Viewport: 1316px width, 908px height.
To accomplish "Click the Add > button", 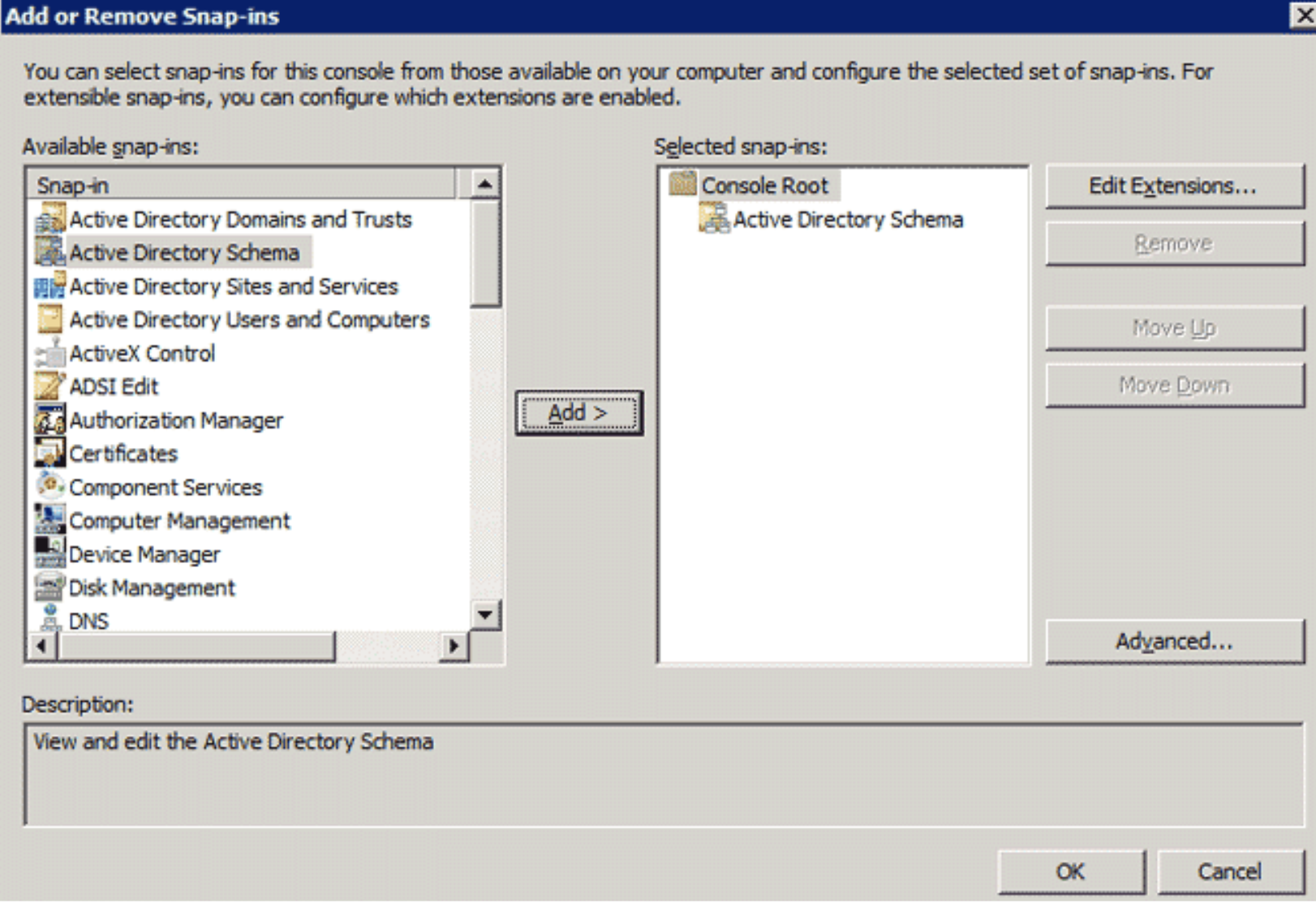I will pyautogui.click(x=578, y=413).
